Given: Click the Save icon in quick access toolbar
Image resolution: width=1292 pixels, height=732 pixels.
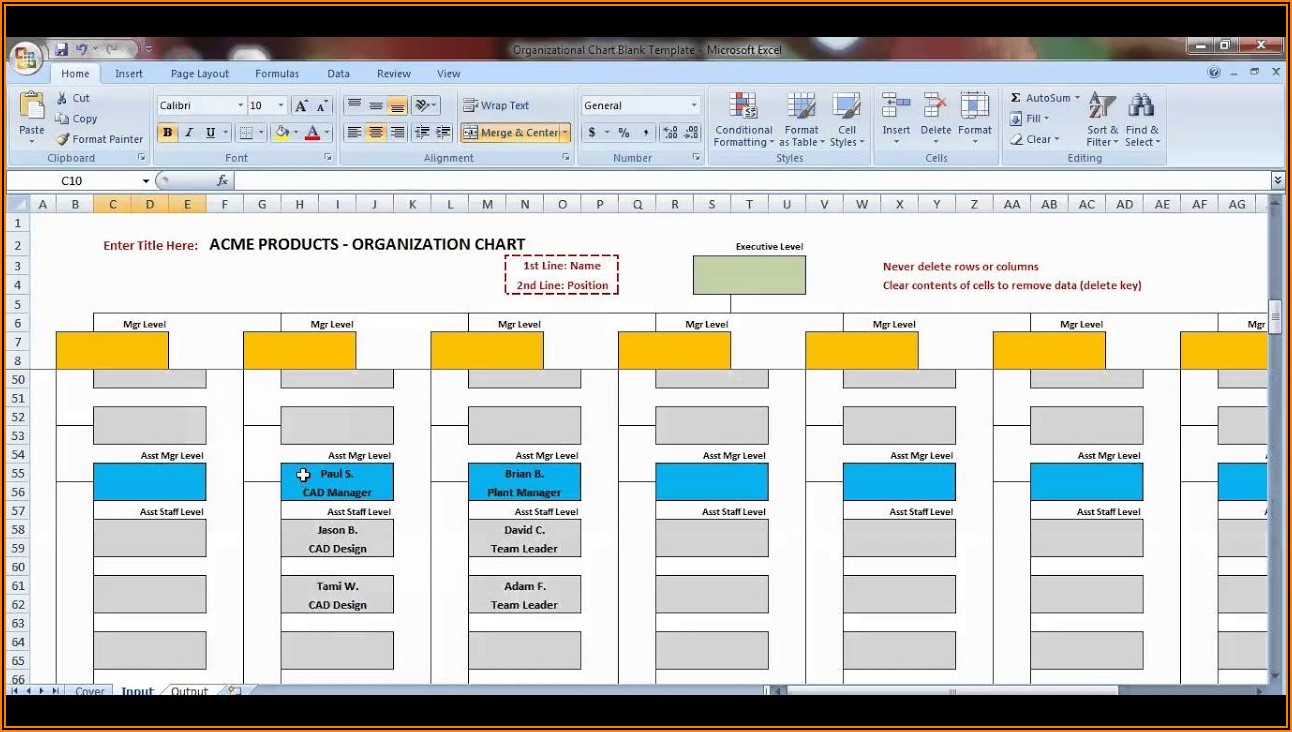Looking at the screenshot, I should [x=61, y=49].
